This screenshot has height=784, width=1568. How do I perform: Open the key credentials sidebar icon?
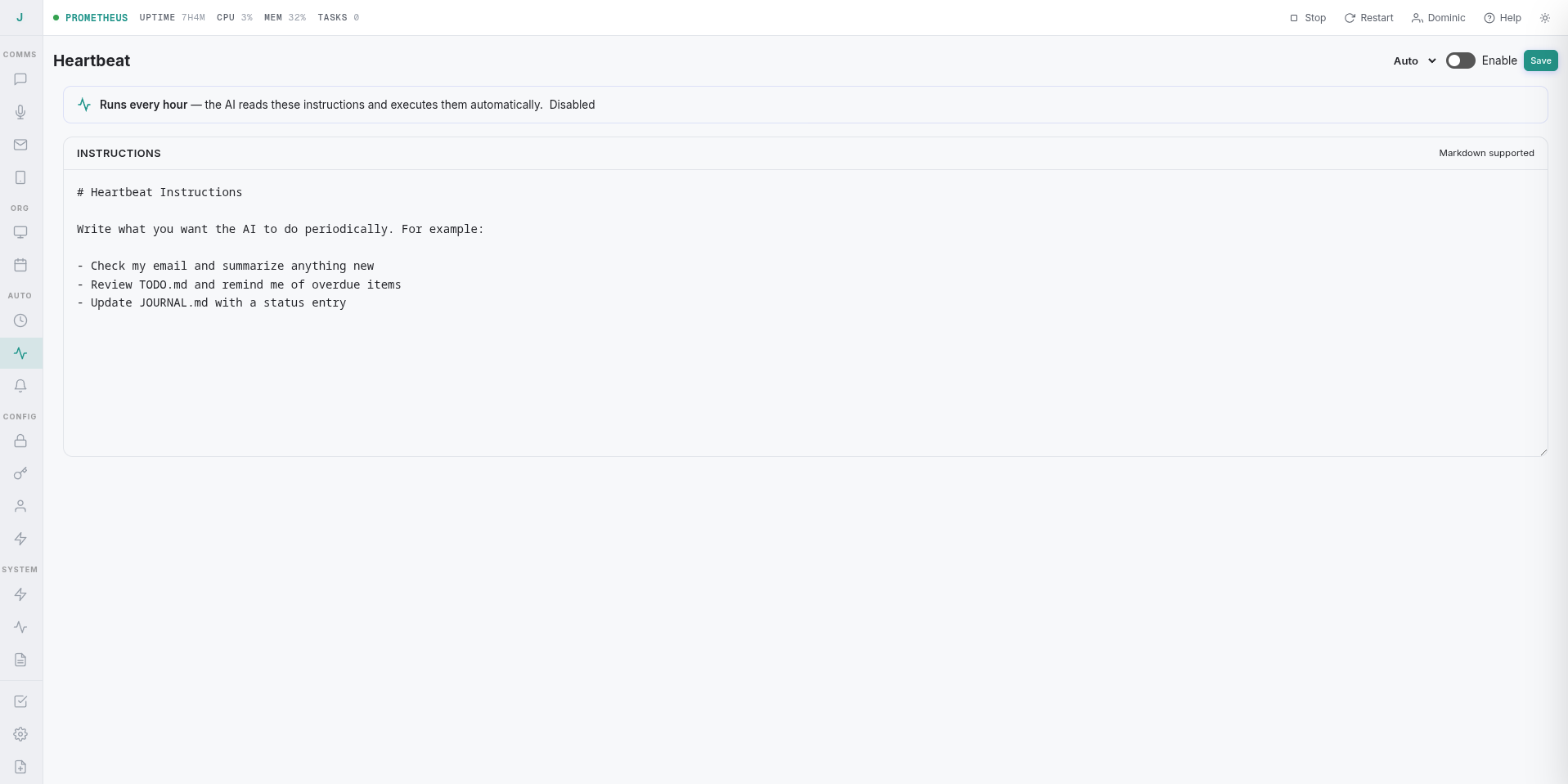(20, 473)
